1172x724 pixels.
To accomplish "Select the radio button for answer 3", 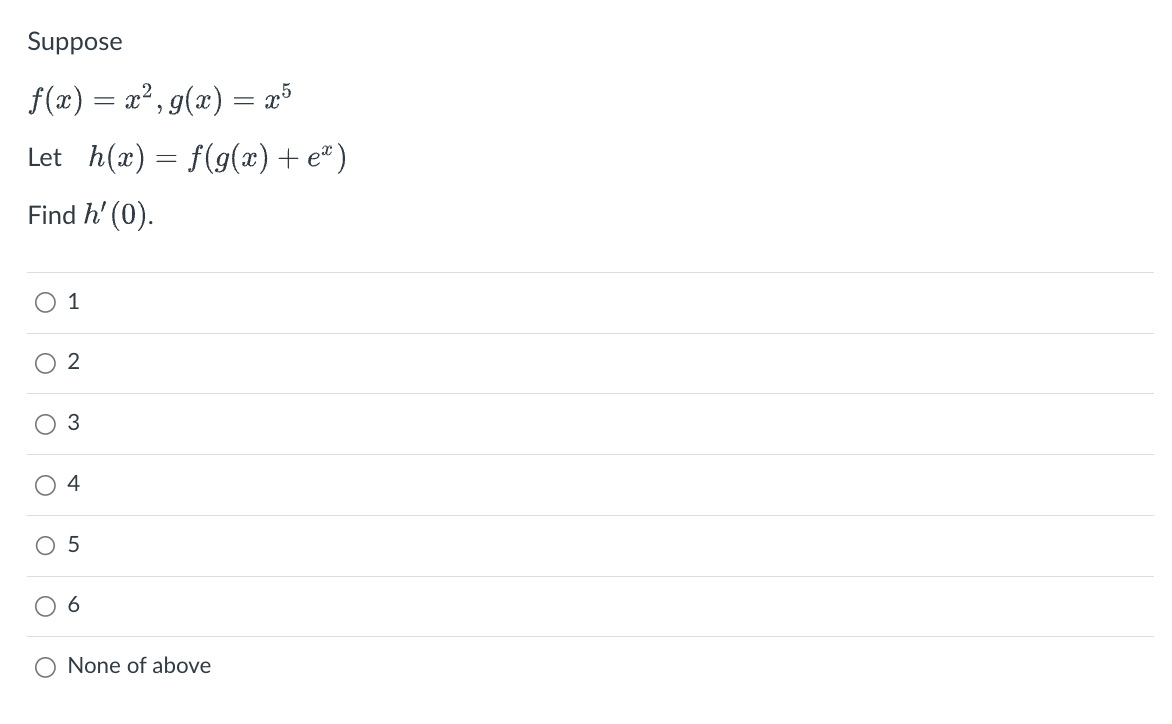I will [45, 424].
